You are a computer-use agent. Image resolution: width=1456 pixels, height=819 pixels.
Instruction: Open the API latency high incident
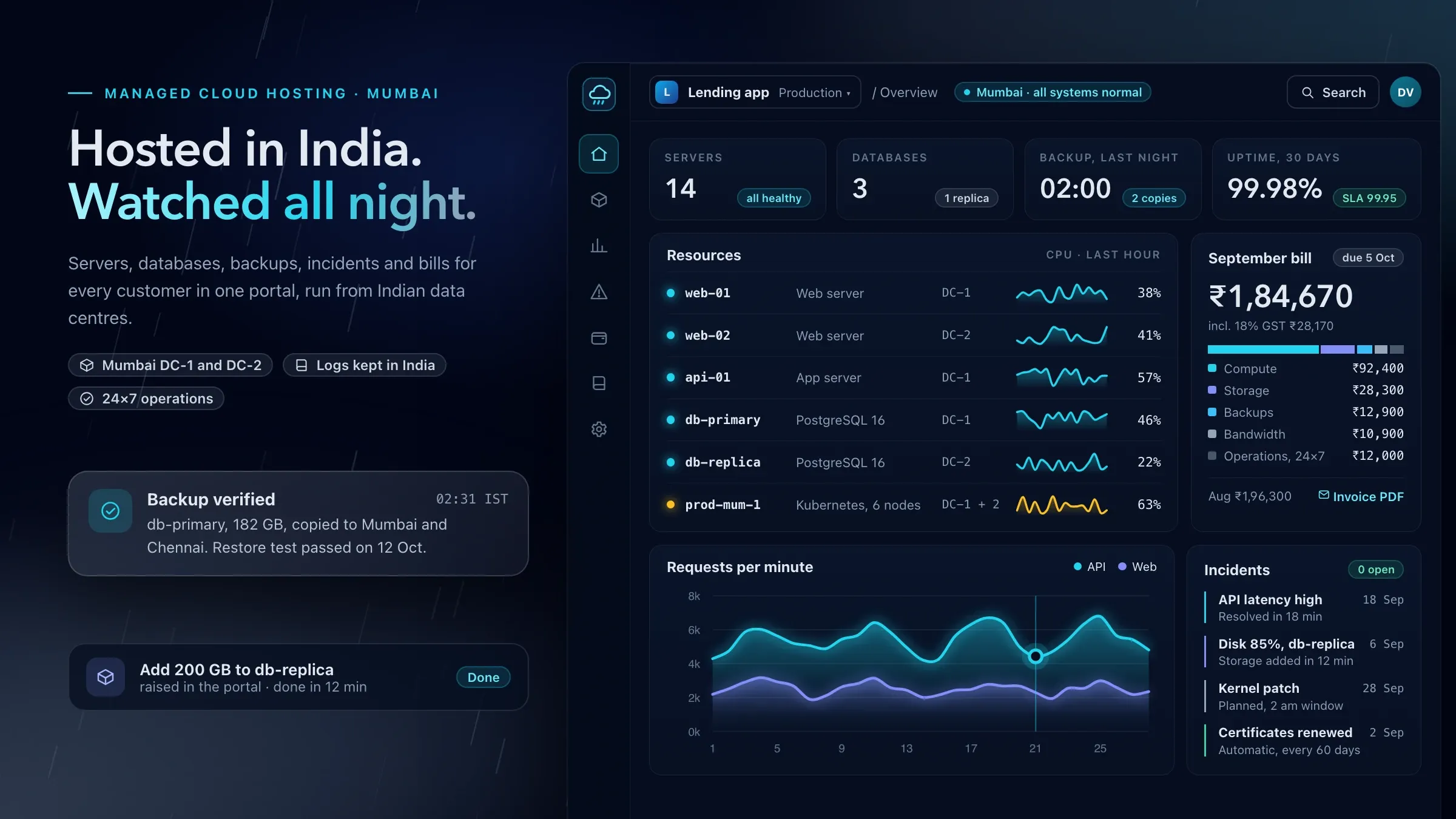(x=1304, y=607)
